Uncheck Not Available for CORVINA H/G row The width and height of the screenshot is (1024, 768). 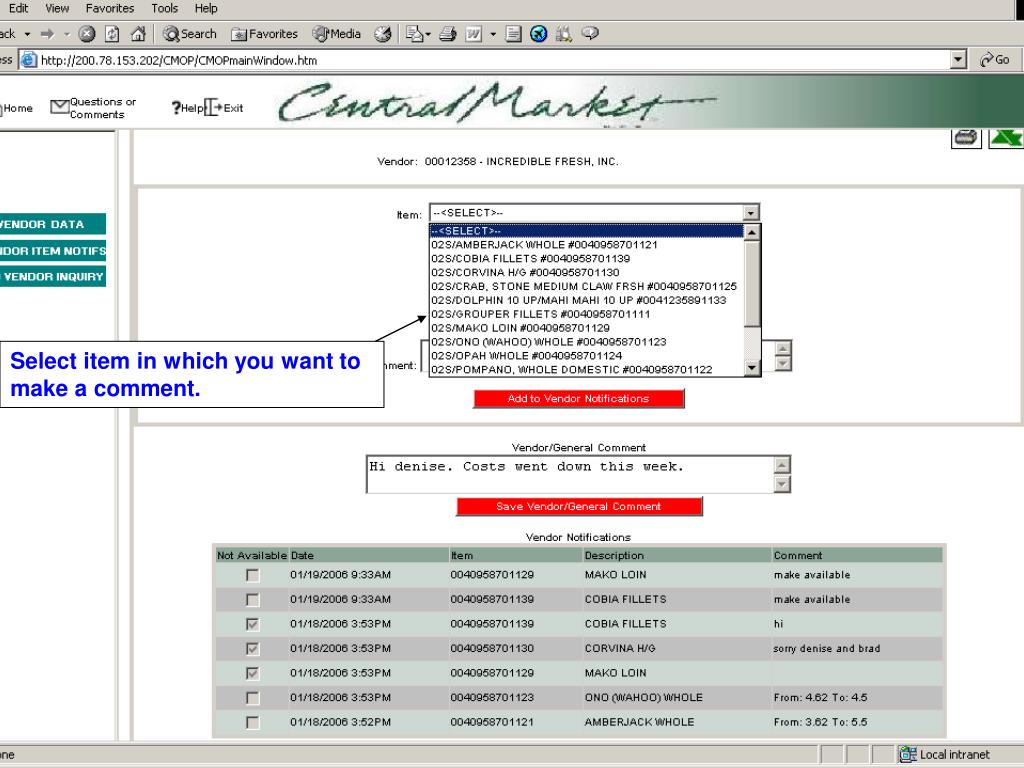253,648
